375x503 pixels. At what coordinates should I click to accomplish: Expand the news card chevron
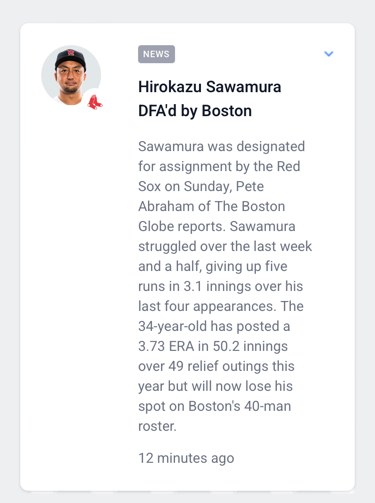tap(329, 54)
